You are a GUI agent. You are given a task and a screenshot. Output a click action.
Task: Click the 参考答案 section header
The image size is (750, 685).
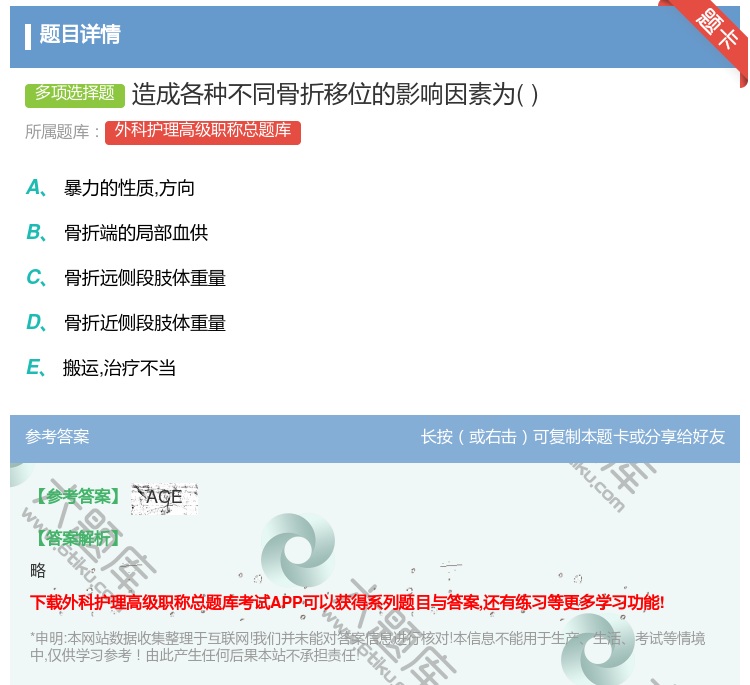tap(57, 437)
